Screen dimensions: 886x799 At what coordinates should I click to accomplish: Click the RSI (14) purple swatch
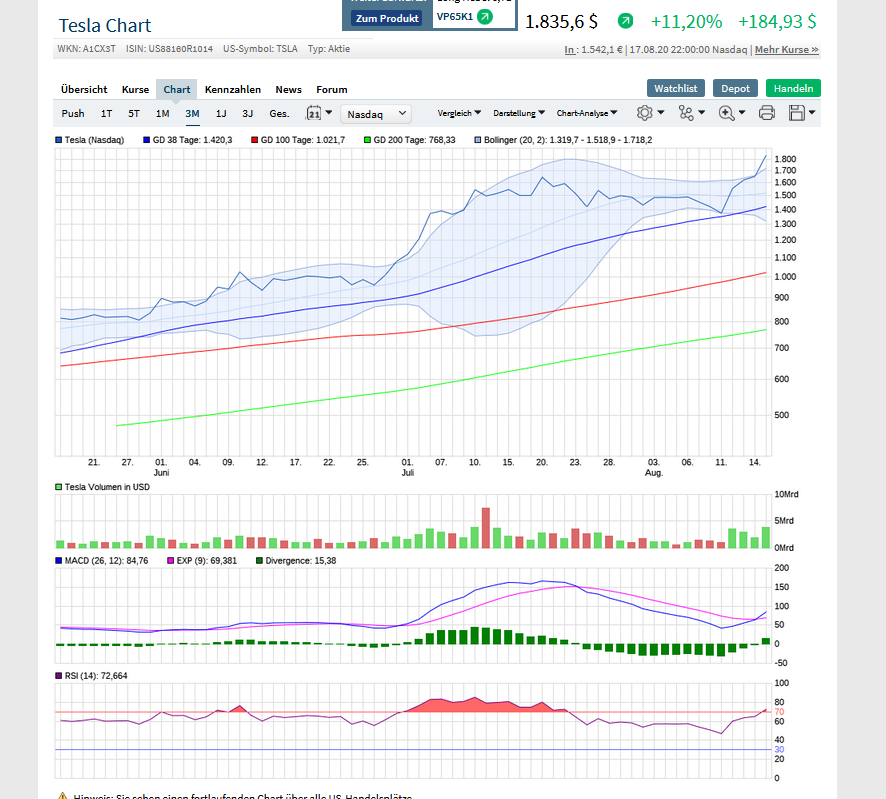58,675
